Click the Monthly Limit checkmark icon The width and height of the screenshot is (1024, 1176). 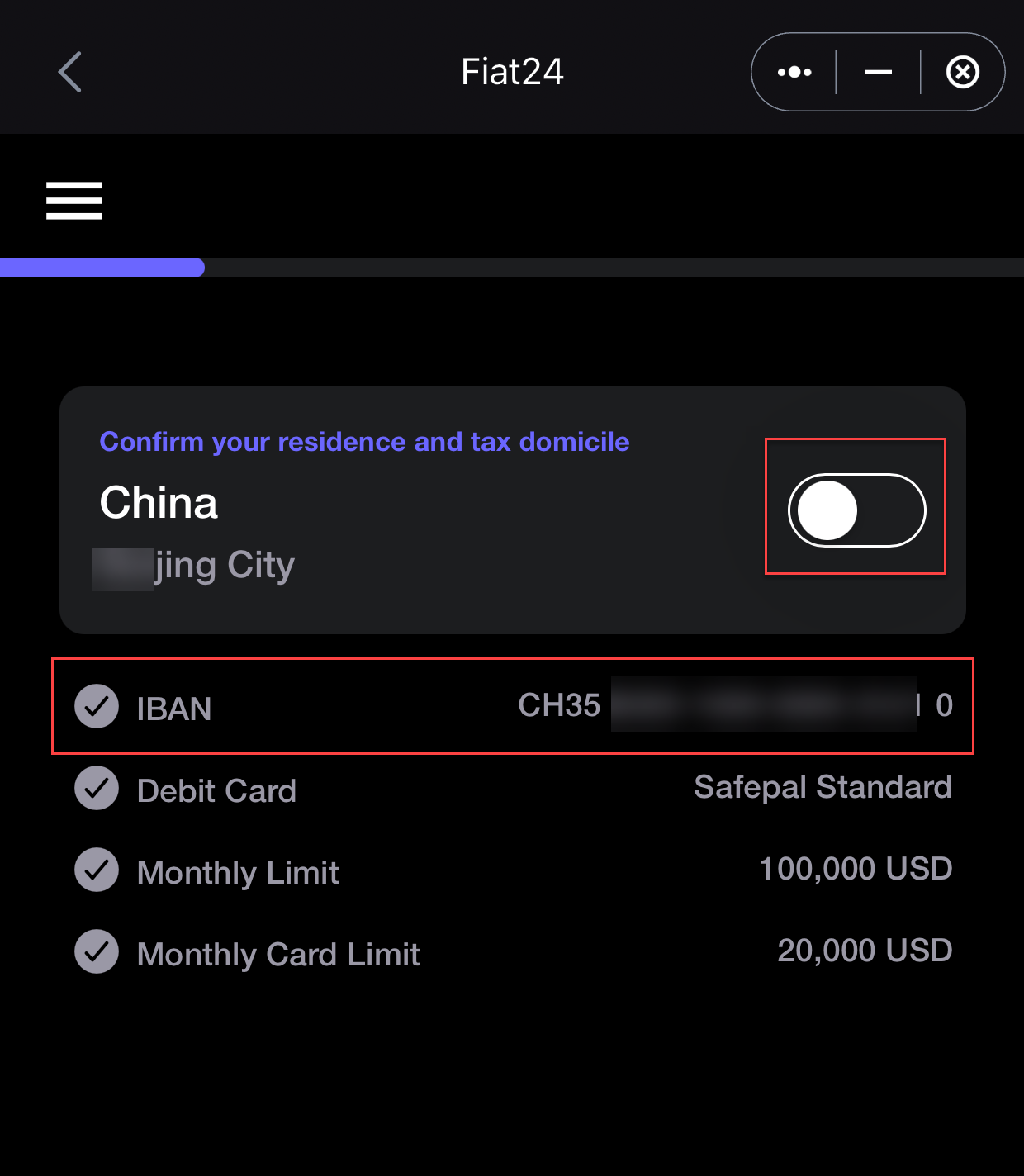click(97, 870)
